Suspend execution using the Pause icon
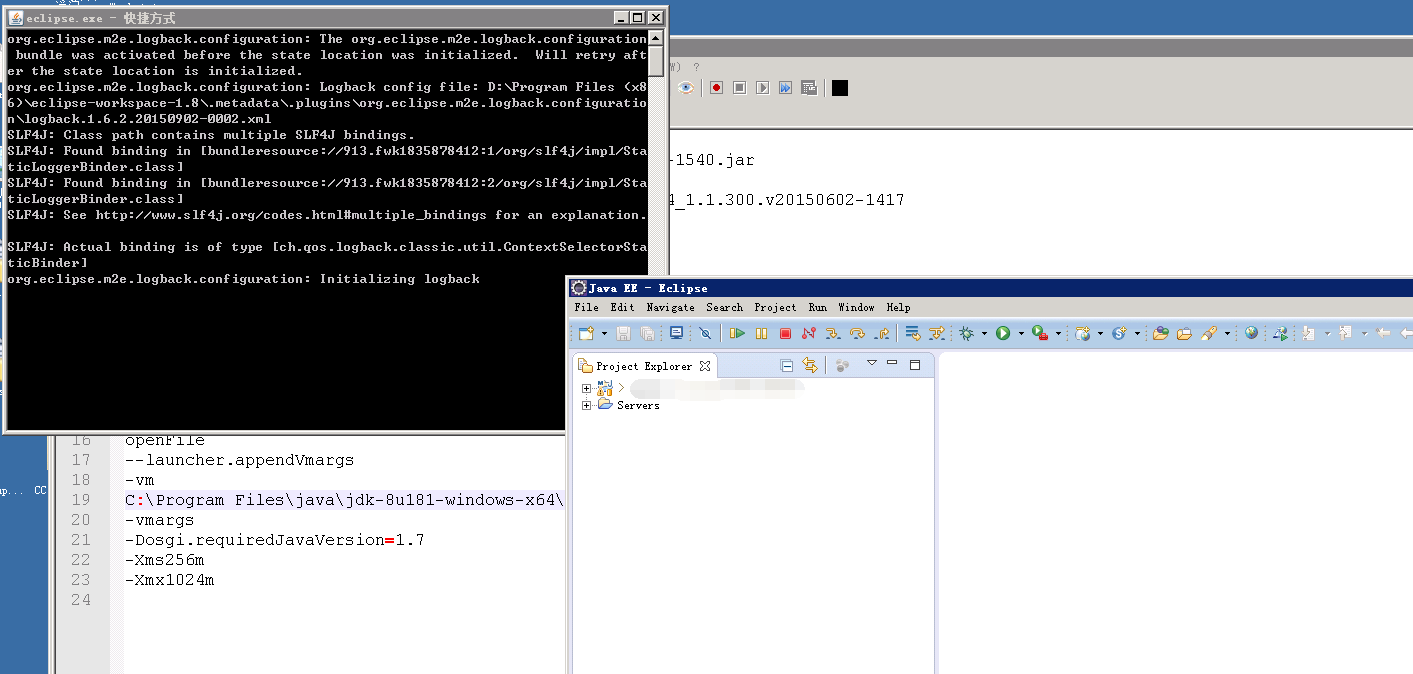Viewport: 1413px width, 674px height. click(761, 333)
